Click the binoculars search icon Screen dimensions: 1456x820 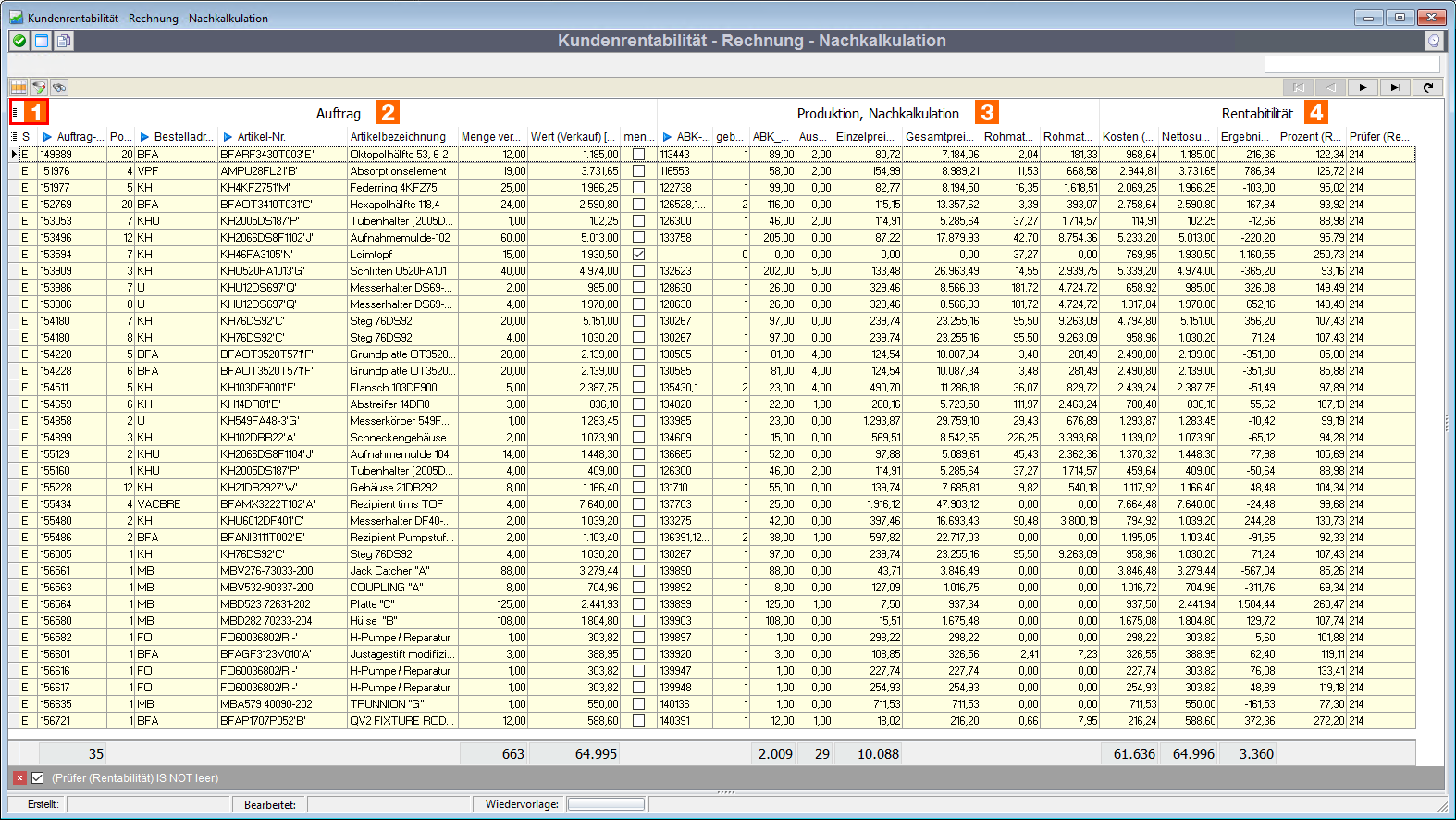click(59, 87)
